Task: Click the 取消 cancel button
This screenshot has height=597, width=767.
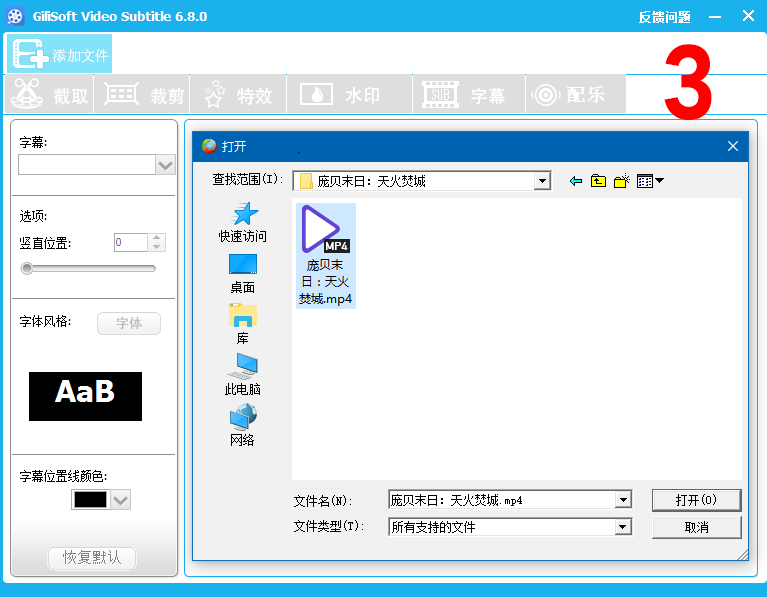Action: [x=696, y=527]
